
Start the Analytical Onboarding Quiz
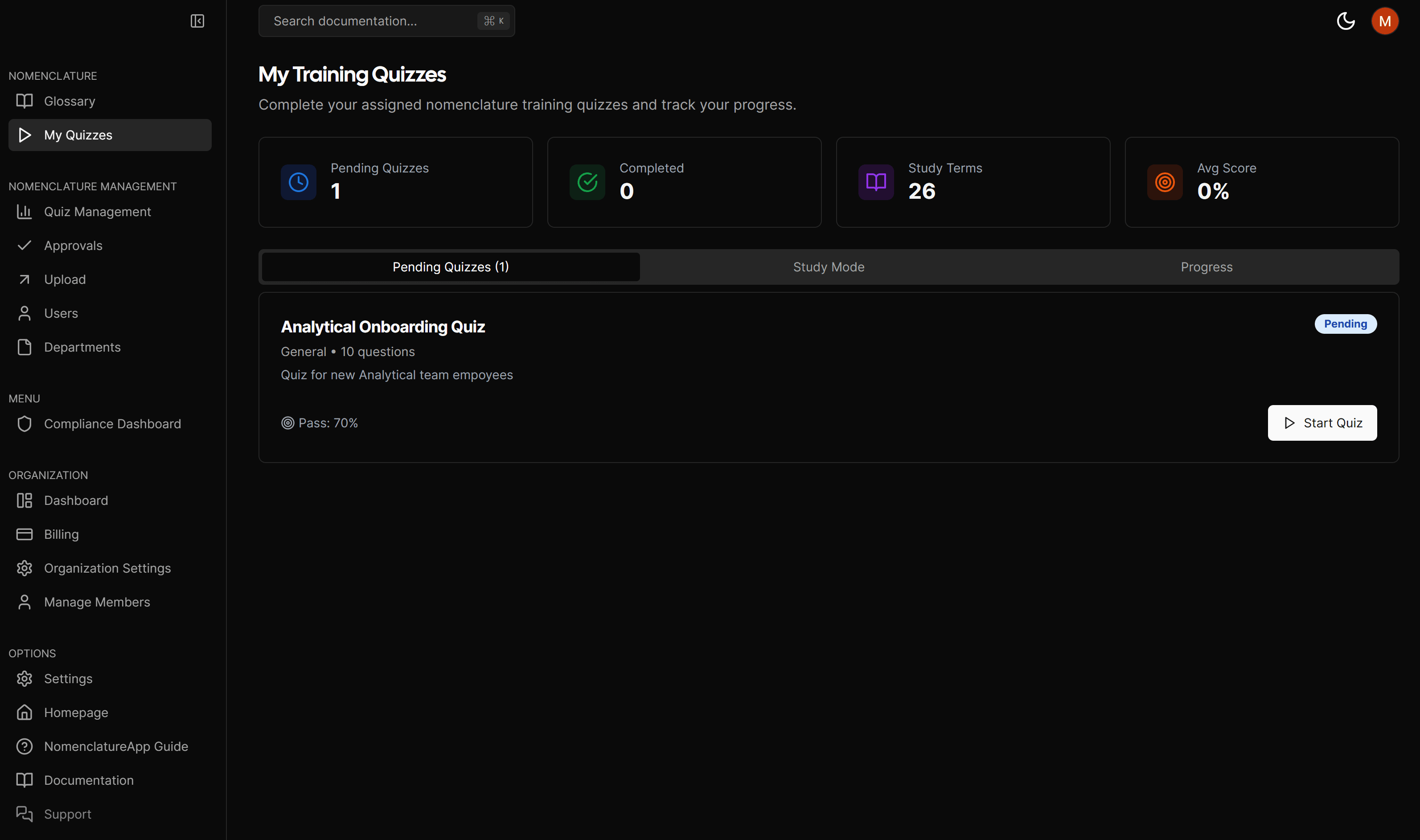coord(1322,423)
